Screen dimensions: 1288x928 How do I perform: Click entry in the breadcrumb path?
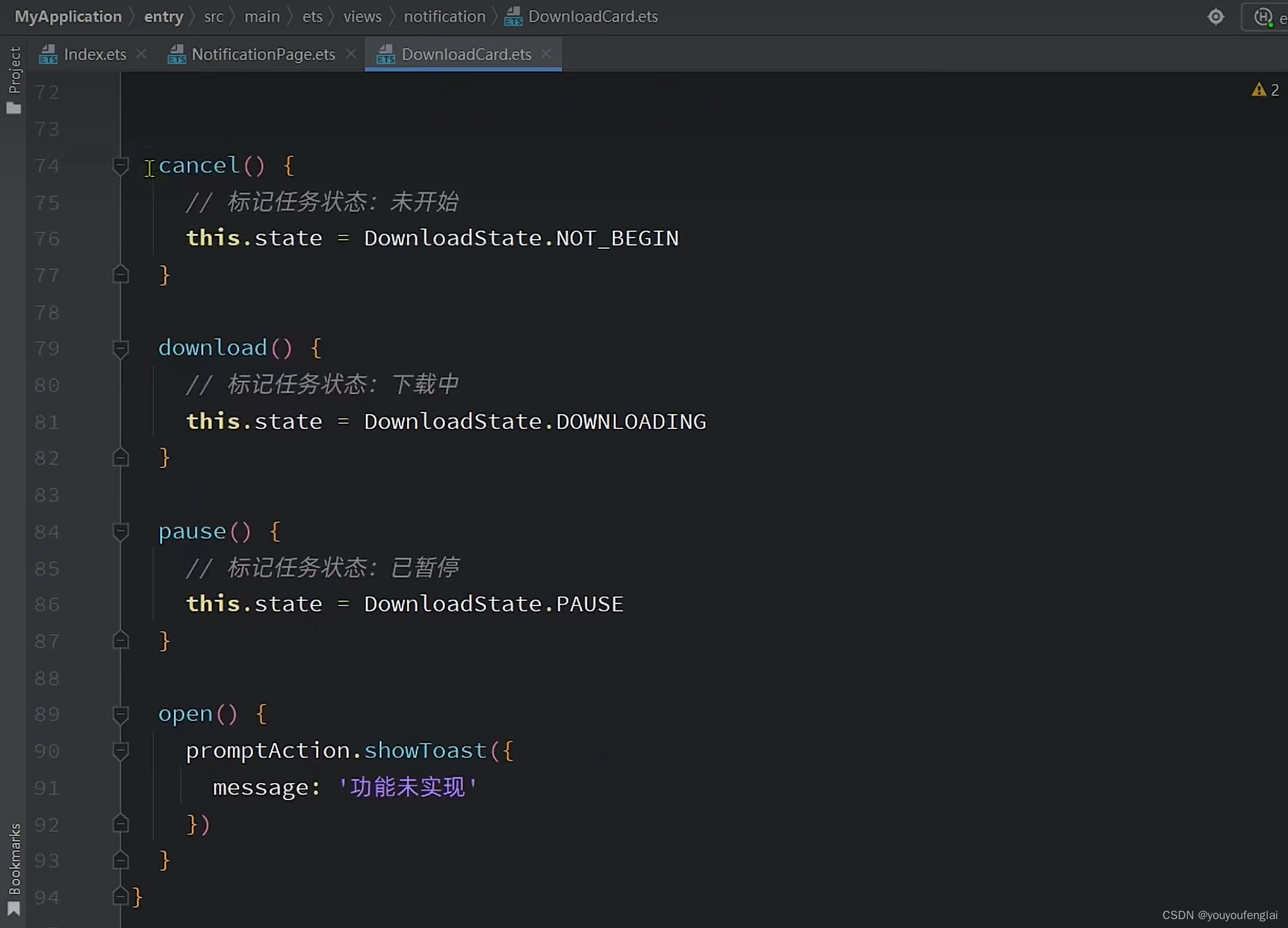click(163, 16)
